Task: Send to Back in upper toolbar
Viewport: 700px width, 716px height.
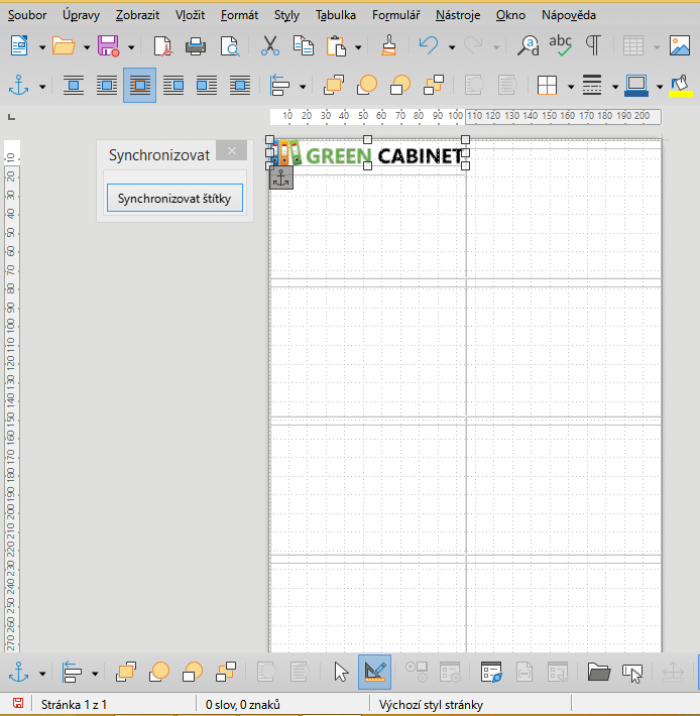Action: click(434, 85)
